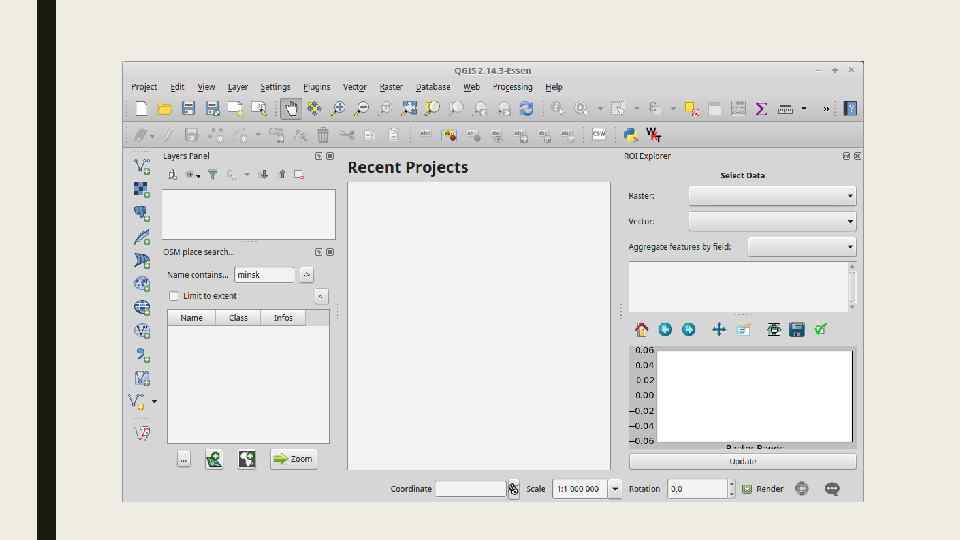The width and height of the screenshot is (960, 540).
Task: Click the ellipsis button in OSM place search
Action: click(x=184, y=459)
